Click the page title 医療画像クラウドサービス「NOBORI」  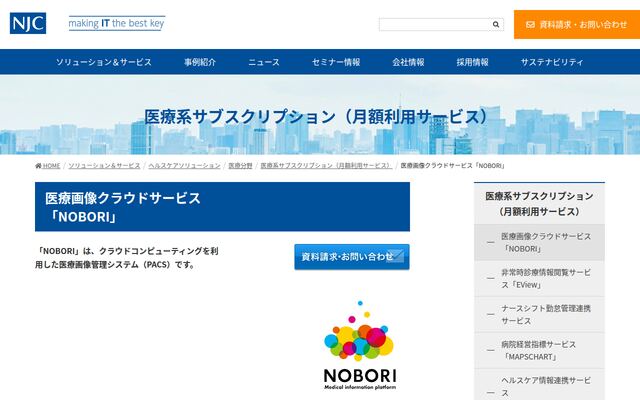222,207
